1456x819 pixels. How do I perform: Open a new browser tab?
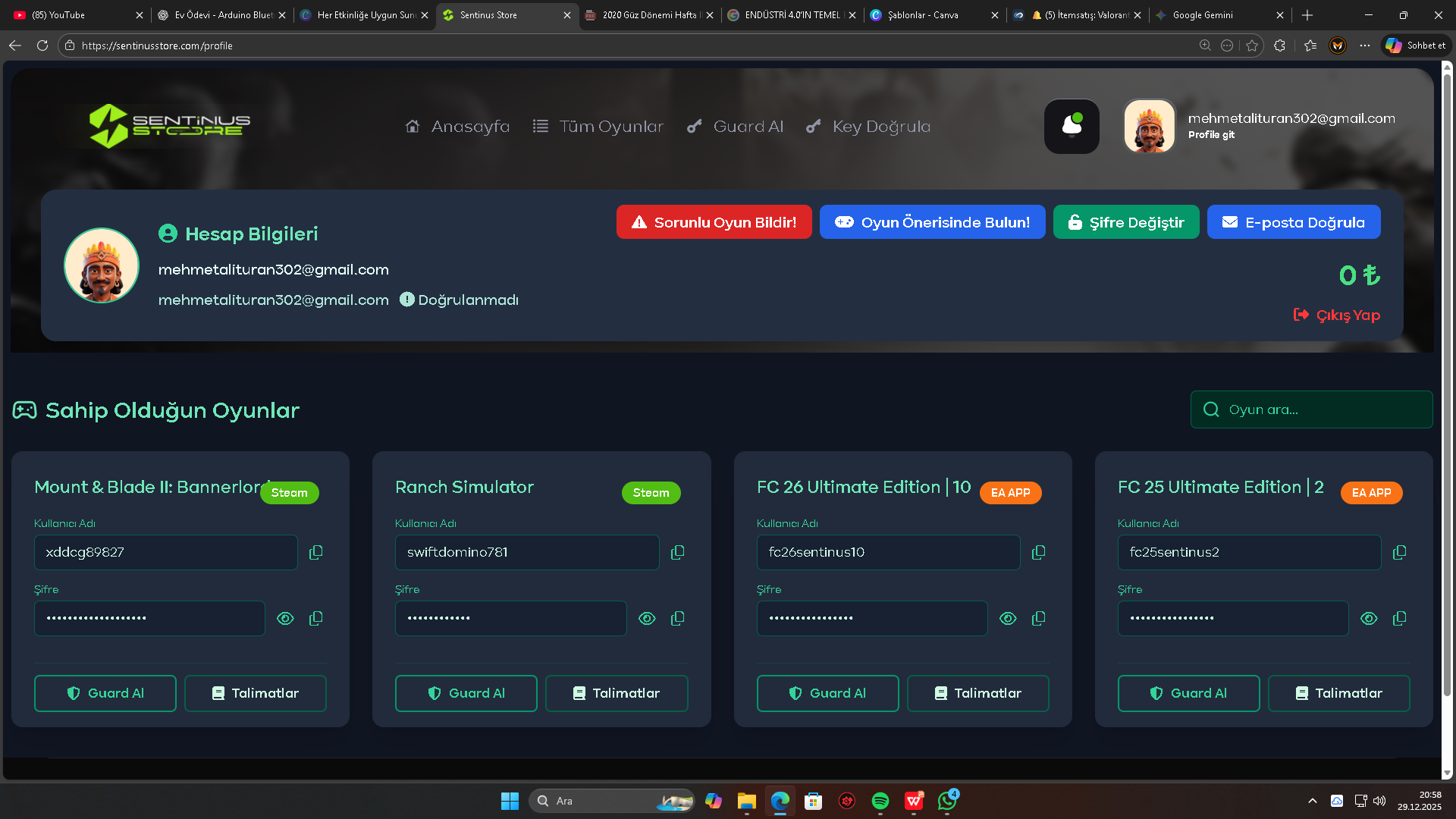pos(1307,15)
